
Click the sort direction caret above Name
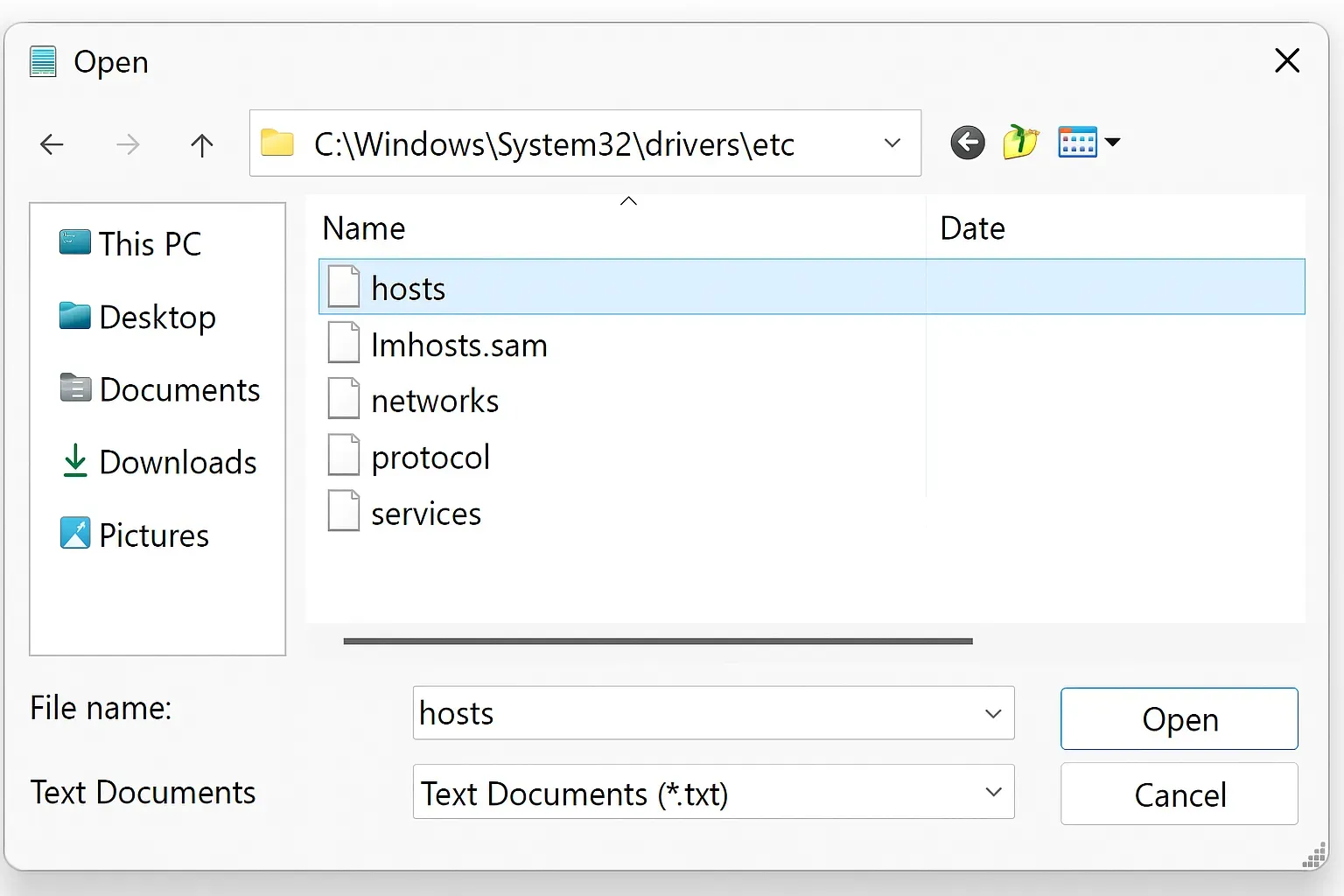coord(628,201)
